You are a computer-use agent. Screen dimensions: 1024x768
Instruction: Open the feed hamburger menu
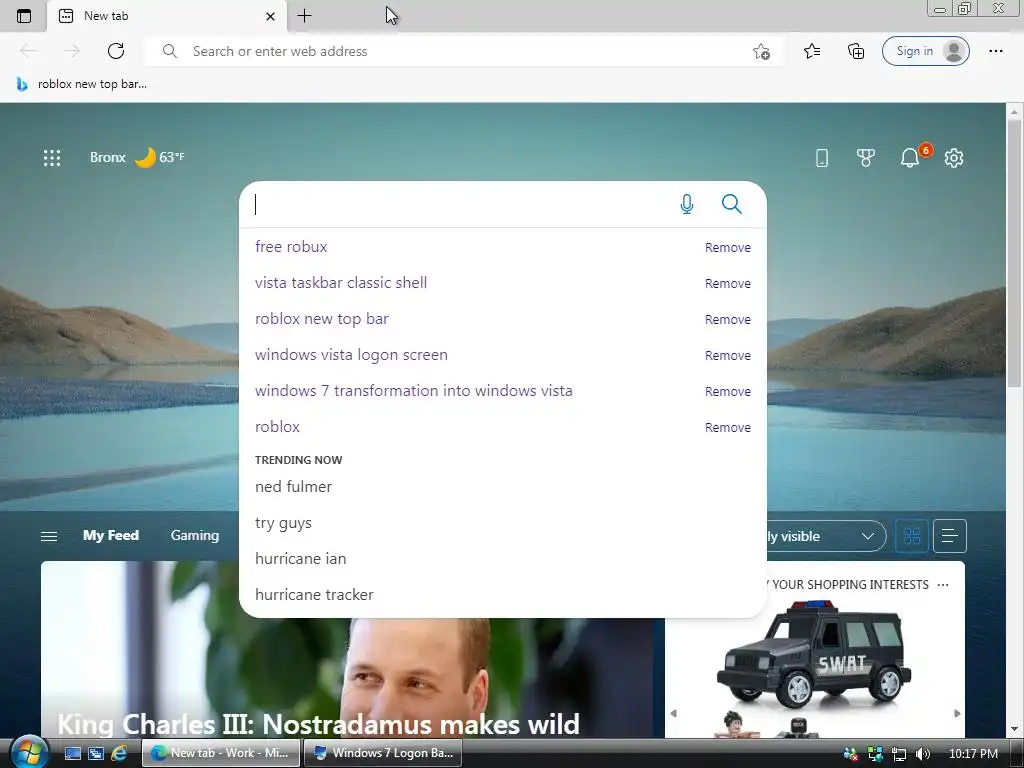coord(49,536)
